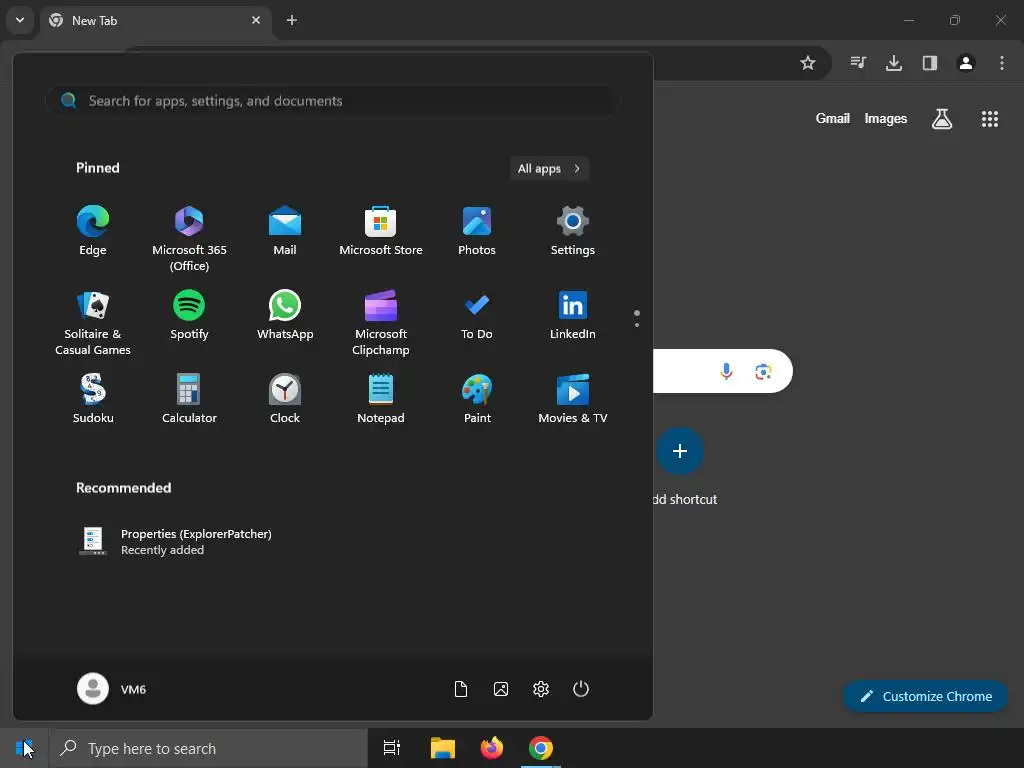Launch Notepad

(381, 399)
